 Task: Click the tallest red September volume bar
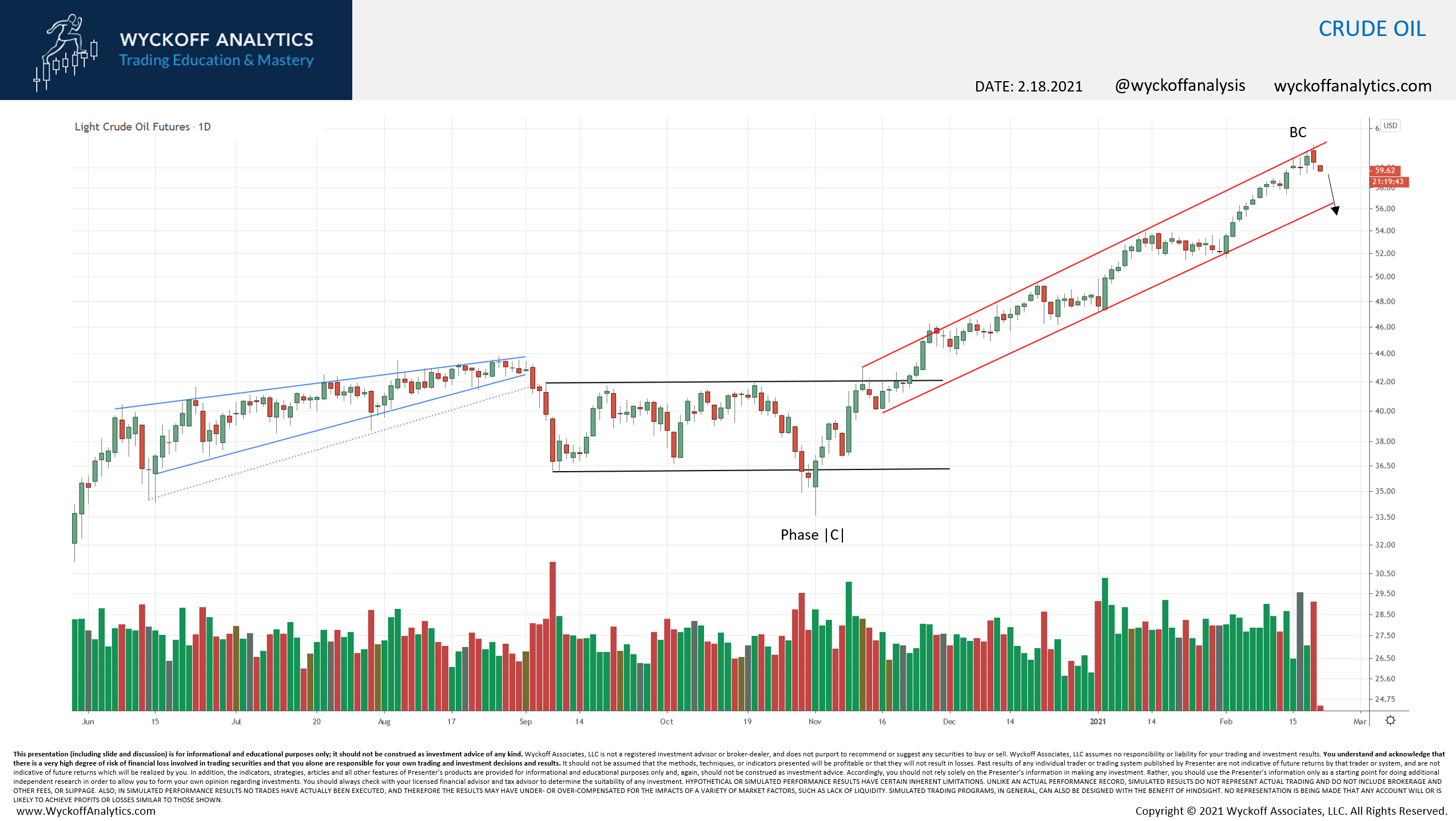pos(552,635)
